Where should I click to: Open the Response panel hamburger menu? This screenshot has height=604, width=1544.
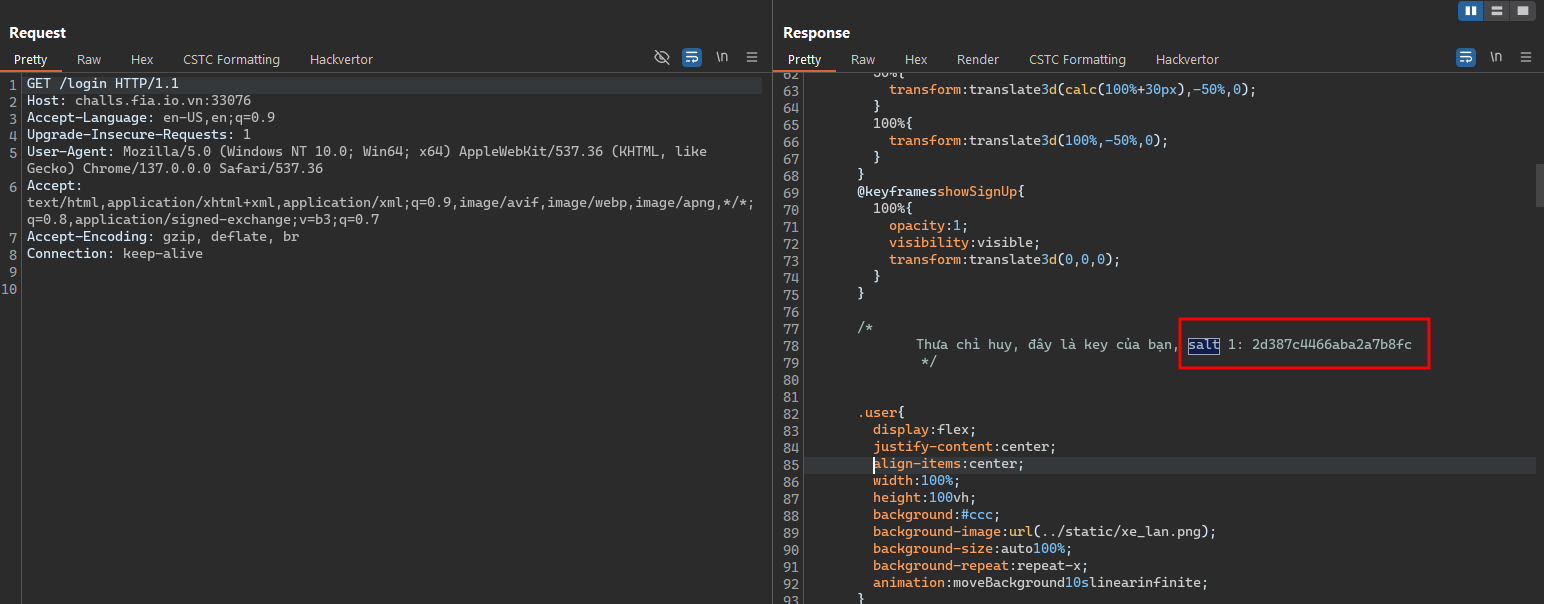pyautogui.click(x=1526, y=57)
